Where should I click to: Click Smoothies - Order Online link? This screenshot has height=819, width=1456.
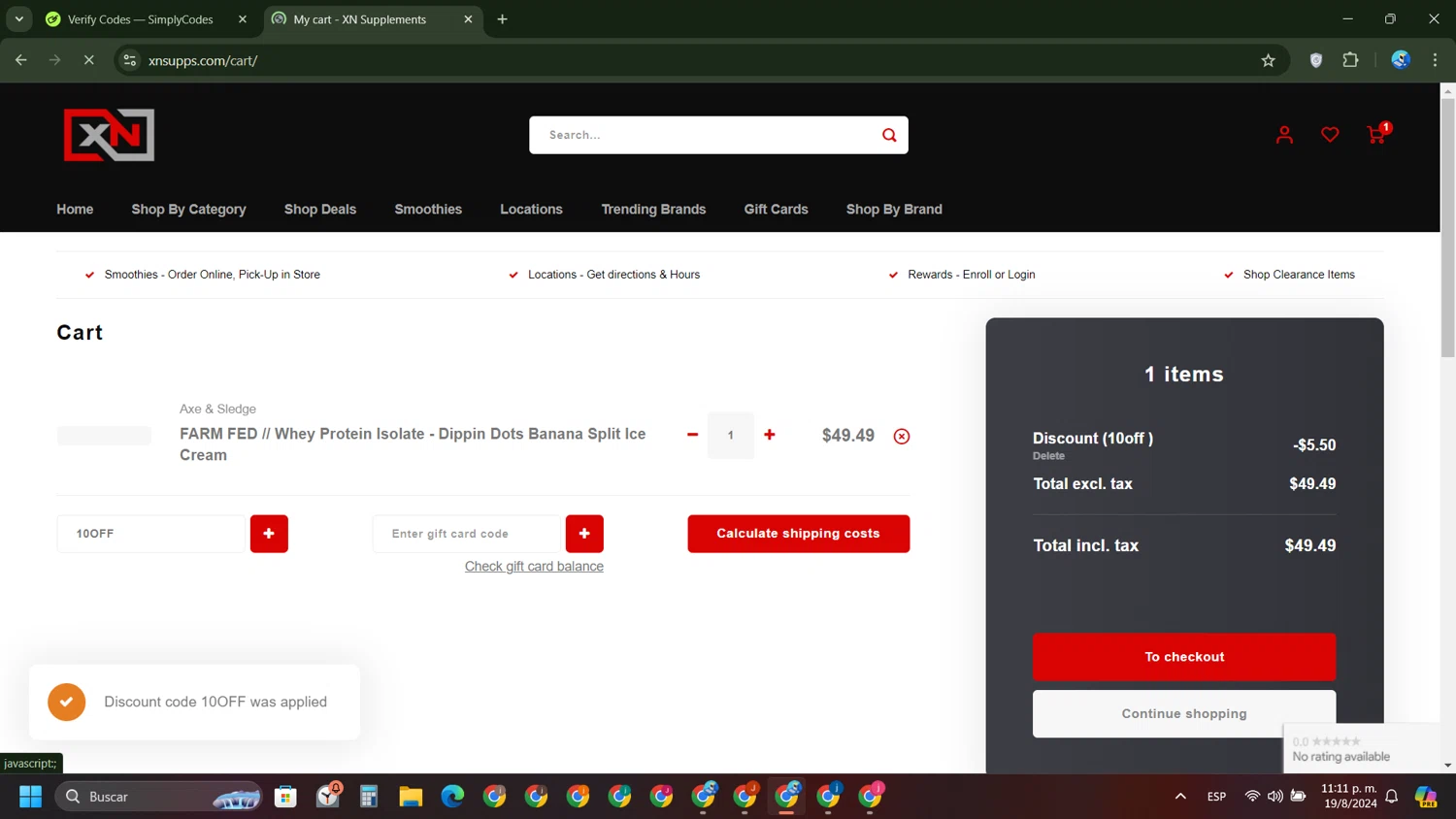point(212,275)
